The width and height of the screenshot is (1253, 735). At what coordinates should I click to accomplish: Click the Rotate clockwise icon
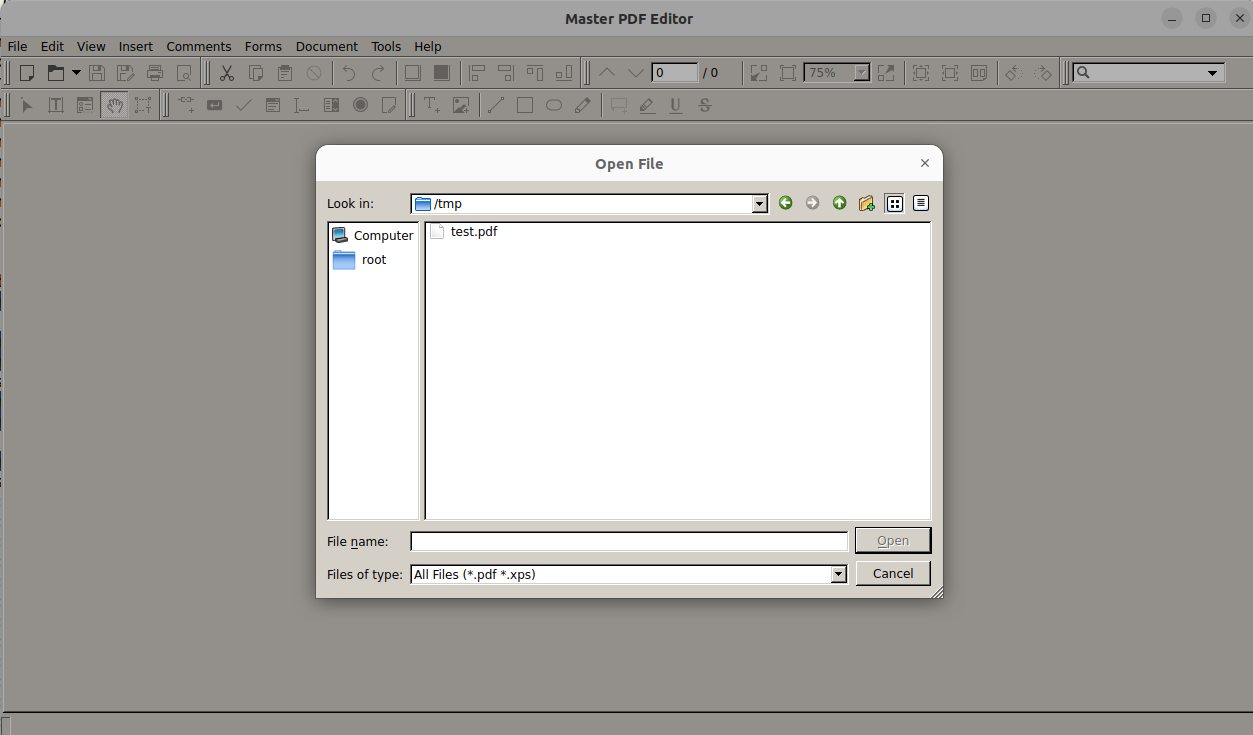(1043, 73)
